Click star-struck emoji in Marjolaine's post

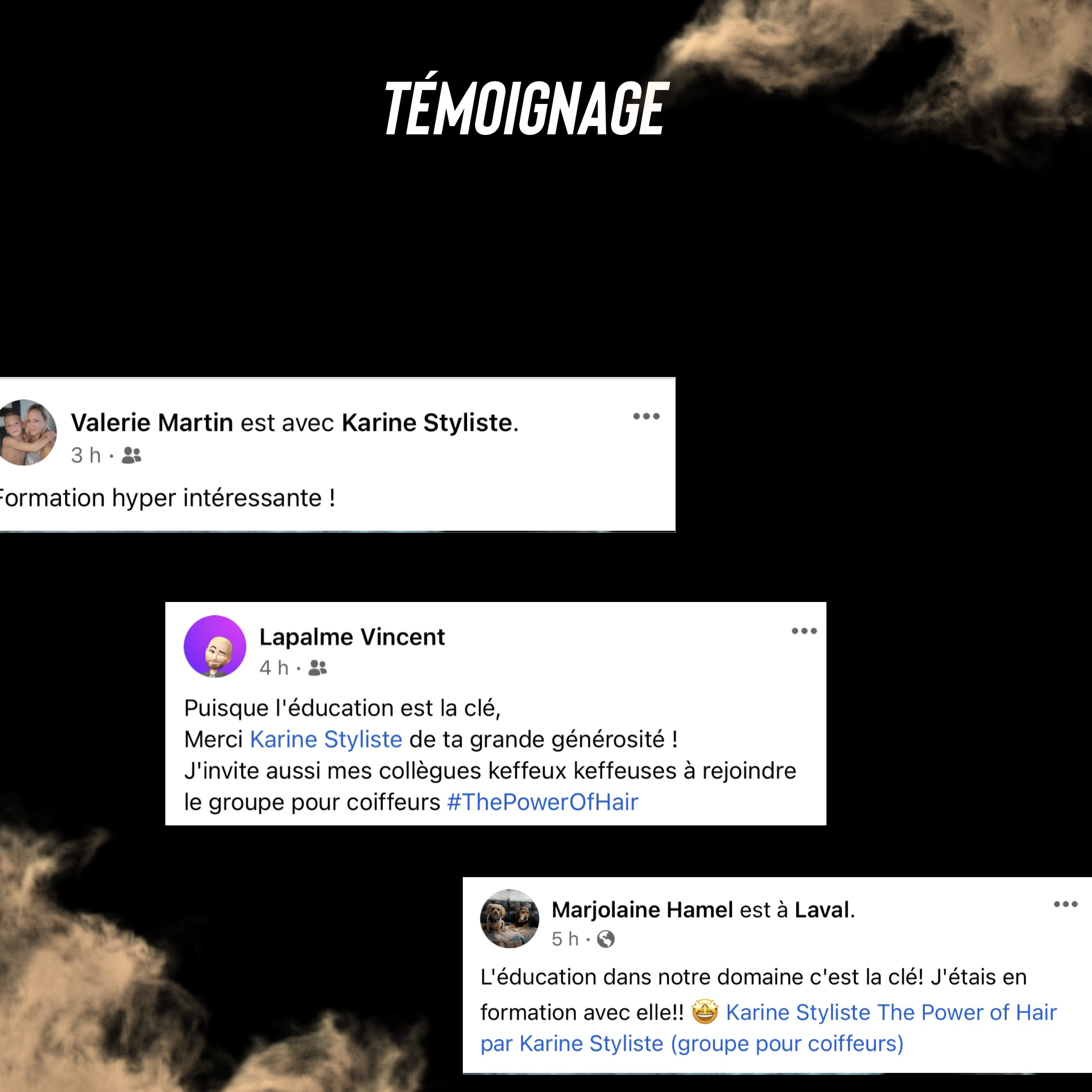pyautogui.click(x=705, y=1011)
